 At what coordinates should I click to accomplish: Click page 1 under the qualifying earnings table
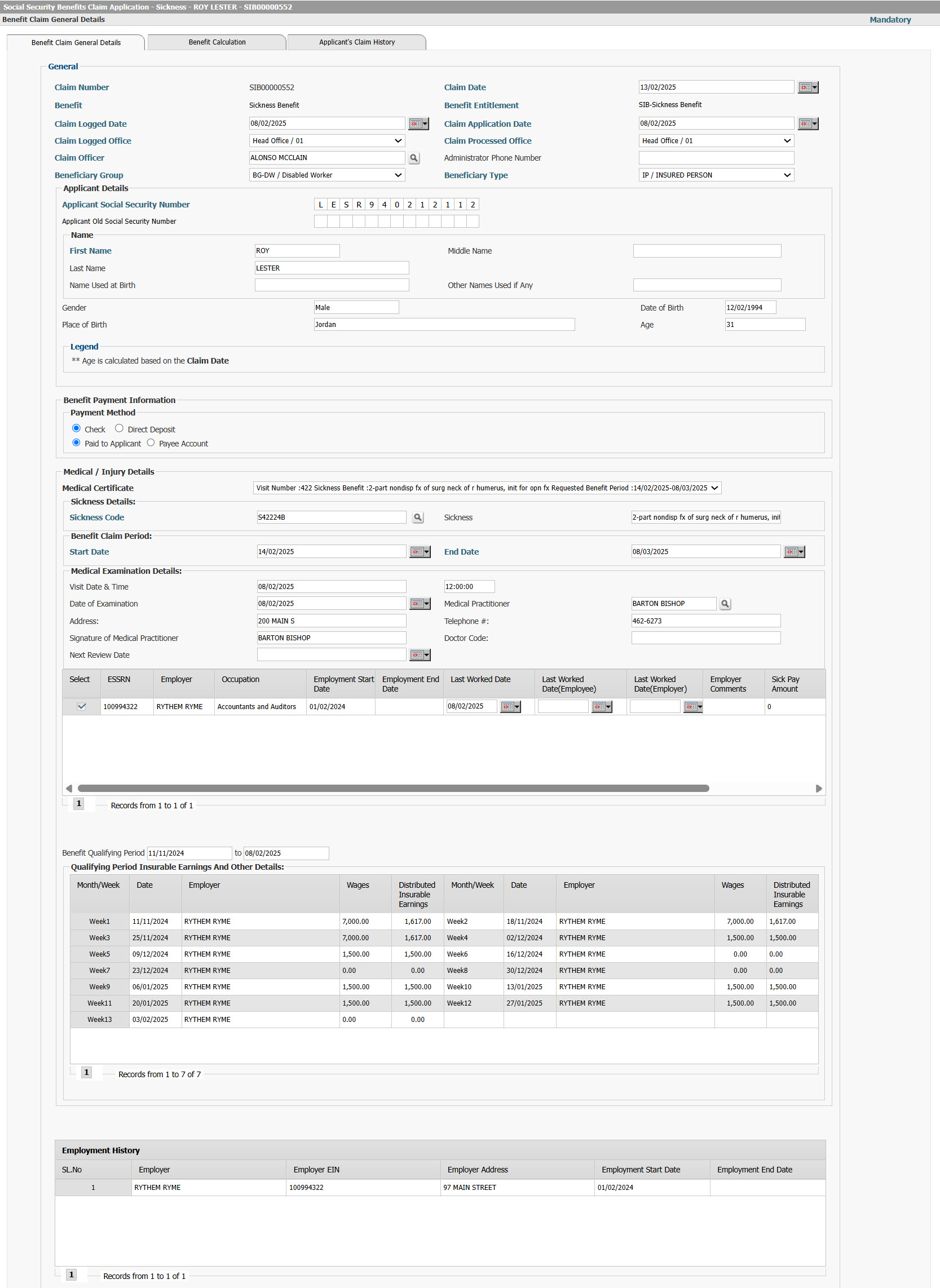click(x=86, y=1073)
